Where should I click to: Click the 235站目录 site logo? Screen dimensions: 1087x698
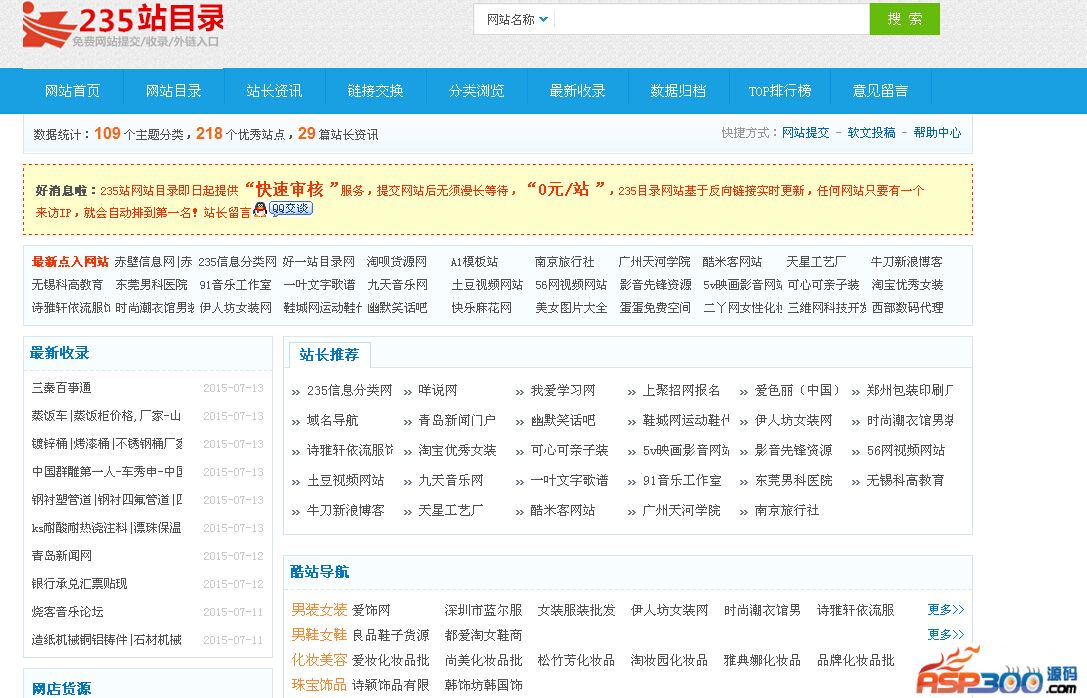(x=123, y=26)
